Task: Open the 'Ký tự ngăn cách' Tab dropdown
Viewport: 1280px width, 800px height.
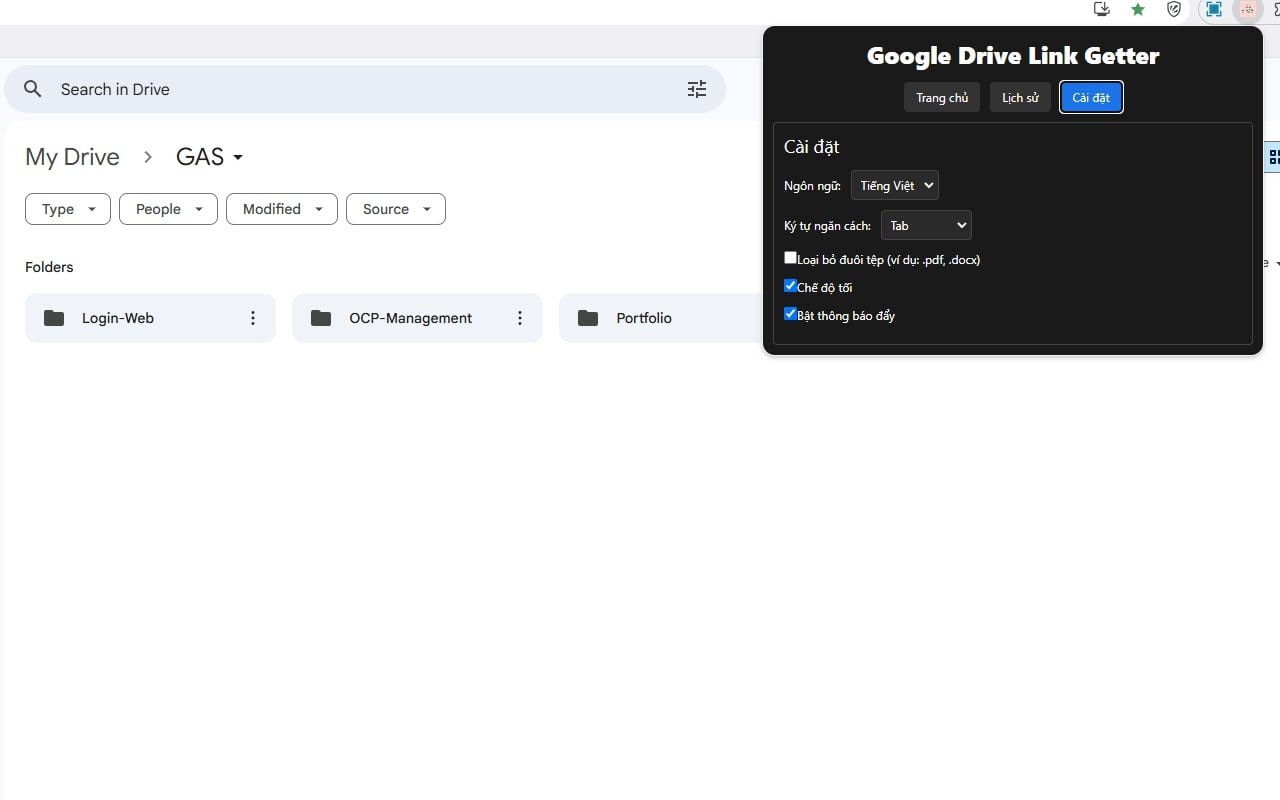Action: (926, 225)
